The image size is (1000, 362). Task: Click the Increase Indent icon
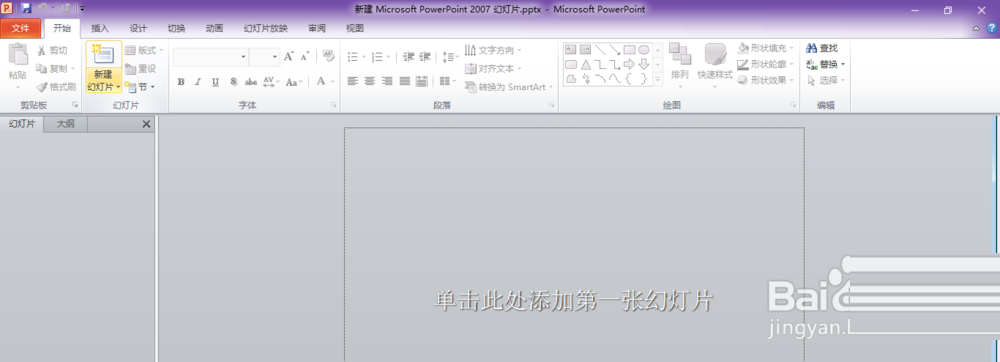[425, 57]
